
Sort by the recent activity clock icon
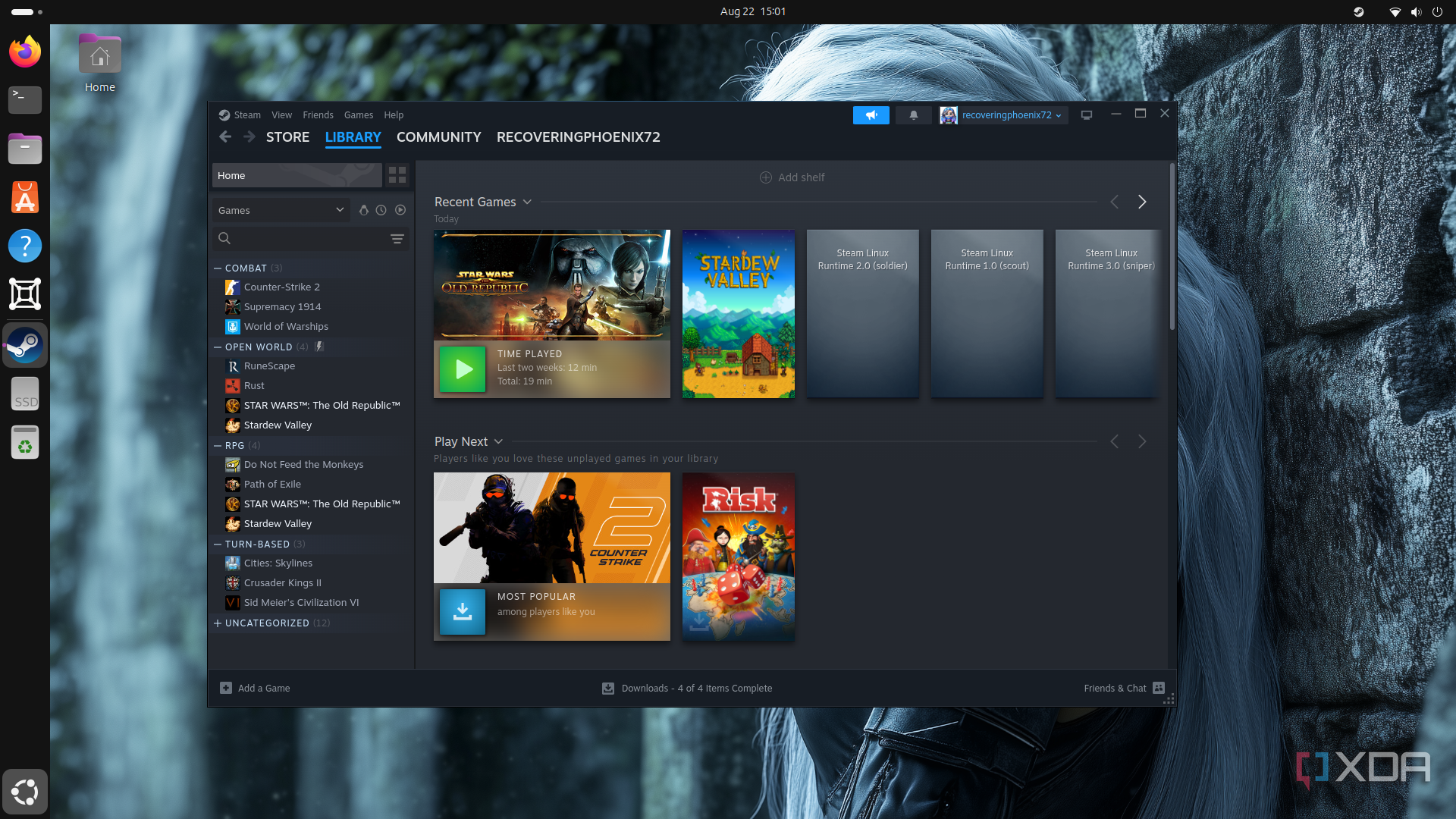[x=381, y=210]
